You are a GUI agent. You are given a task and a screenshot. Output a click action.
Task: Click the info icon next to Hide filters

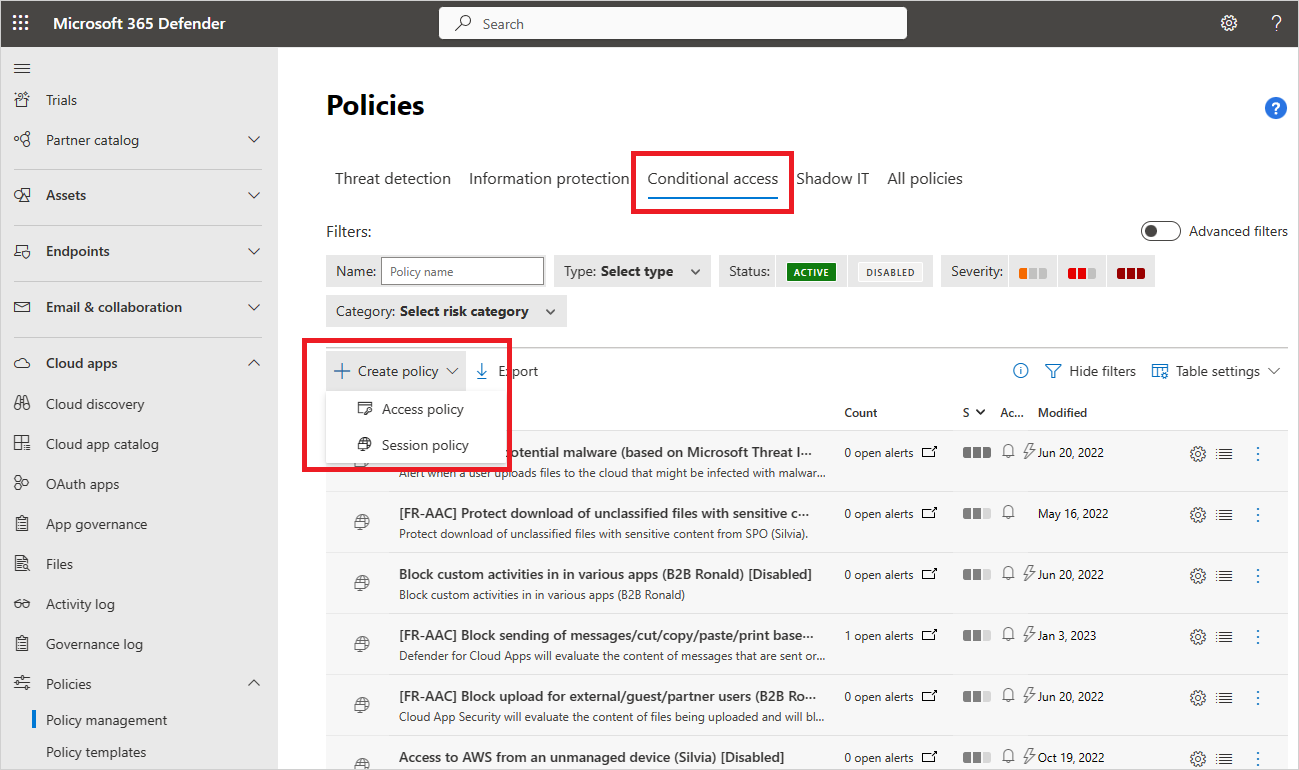[x=1020, y=370]
